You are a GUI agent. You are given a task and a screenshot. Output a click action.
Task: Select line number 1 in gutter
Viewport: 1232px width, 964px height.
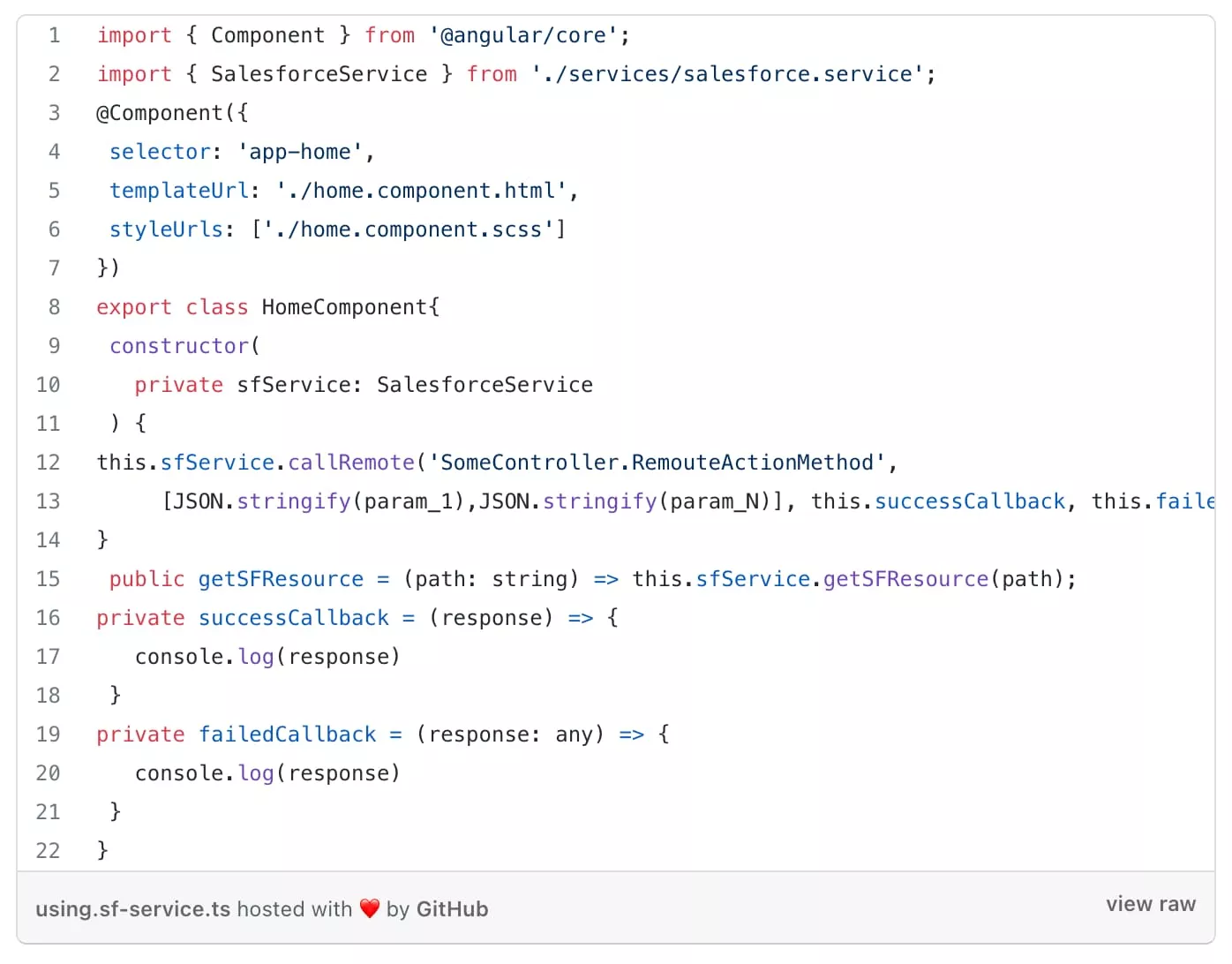(x=54, y=35)
